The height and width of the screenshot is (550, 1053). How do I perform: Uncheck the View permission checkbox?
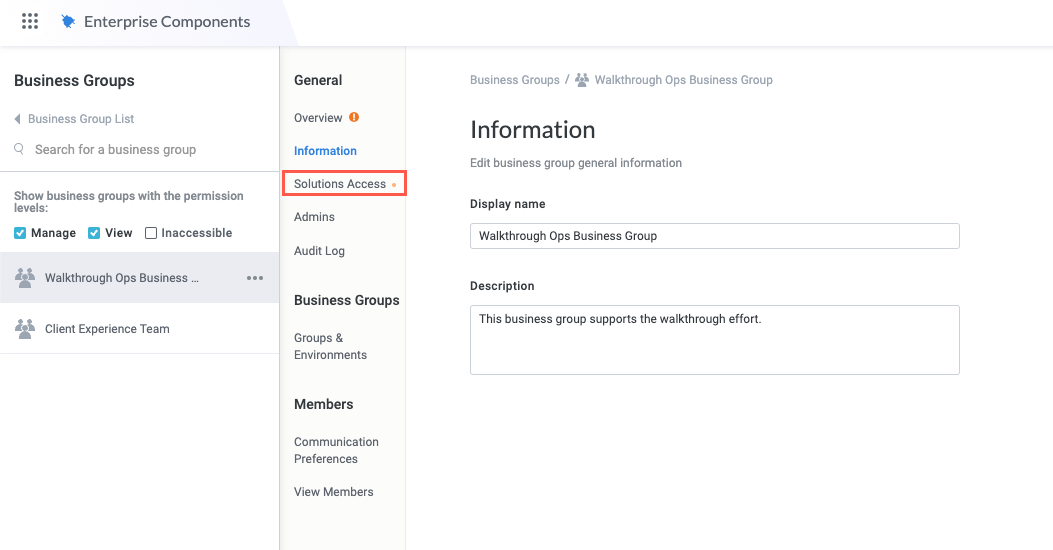tap(94, 233)
